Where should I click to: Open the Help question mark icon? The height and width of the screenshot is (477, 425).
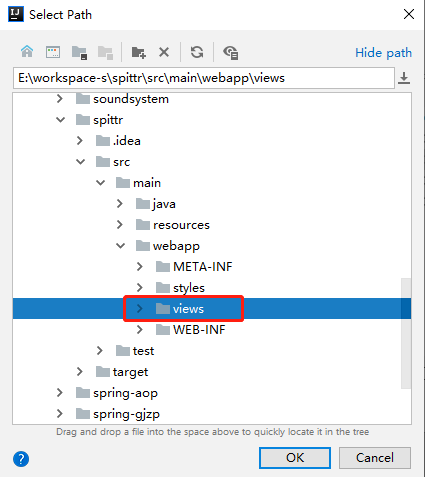[x=21, y=459]
